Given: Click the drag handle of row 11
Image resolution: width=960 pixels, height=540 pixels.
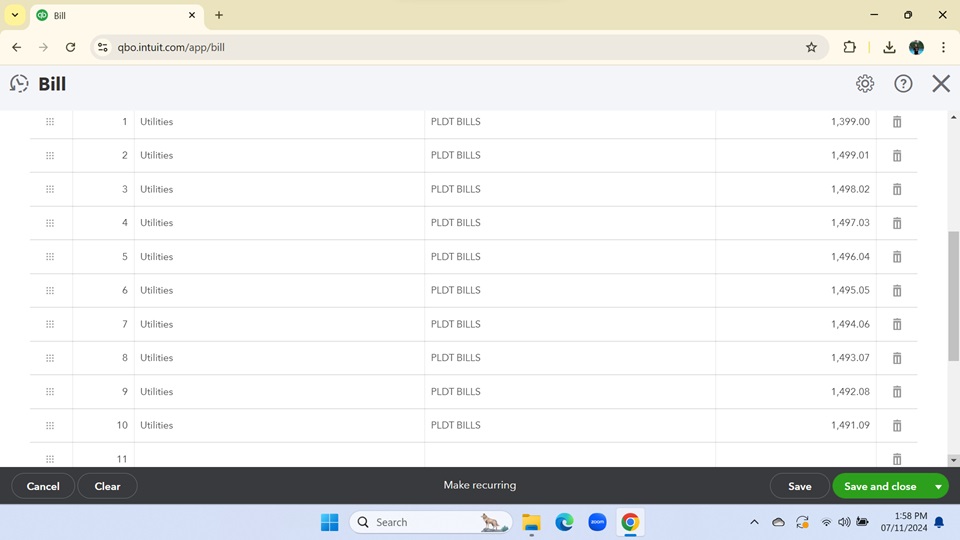Looking at the screenshot, I should coord(50,459).
